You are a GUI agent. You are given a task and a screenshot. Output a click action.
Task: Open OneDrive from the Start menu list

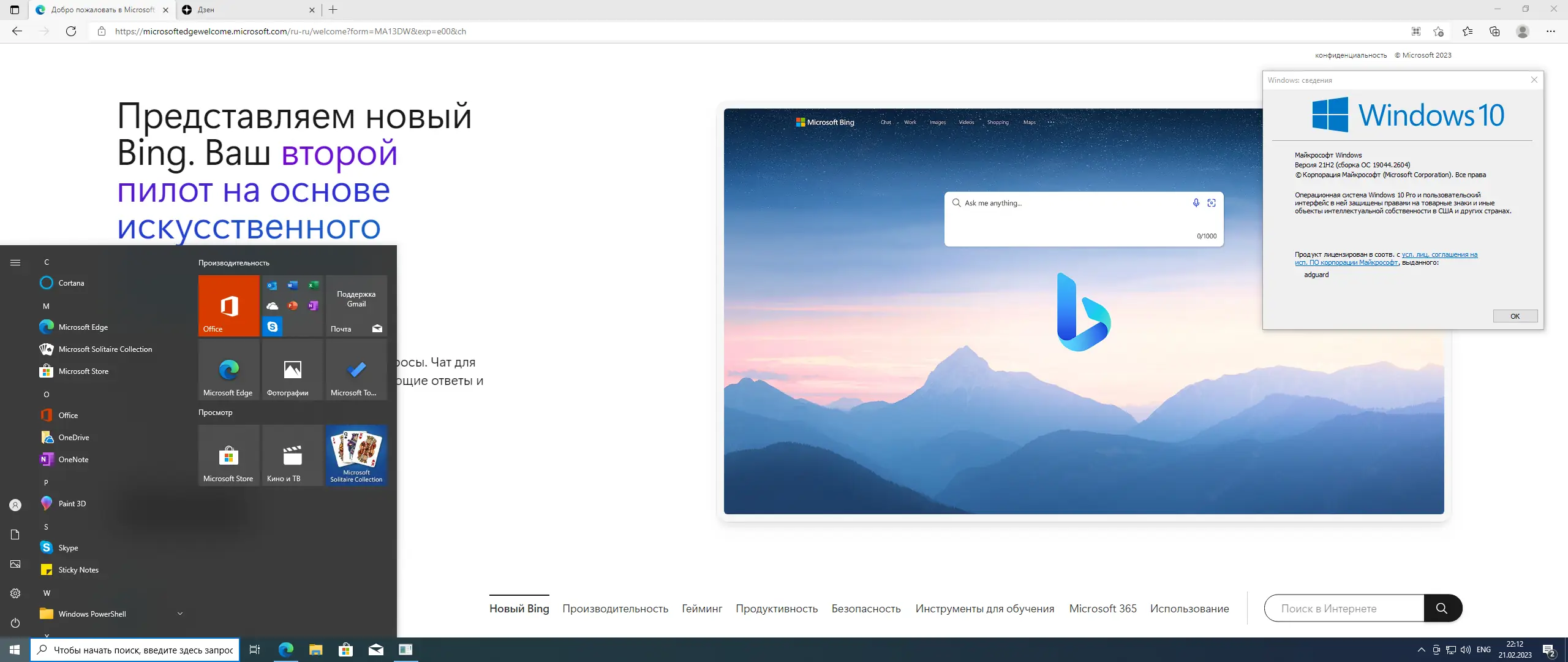point(73,437)
